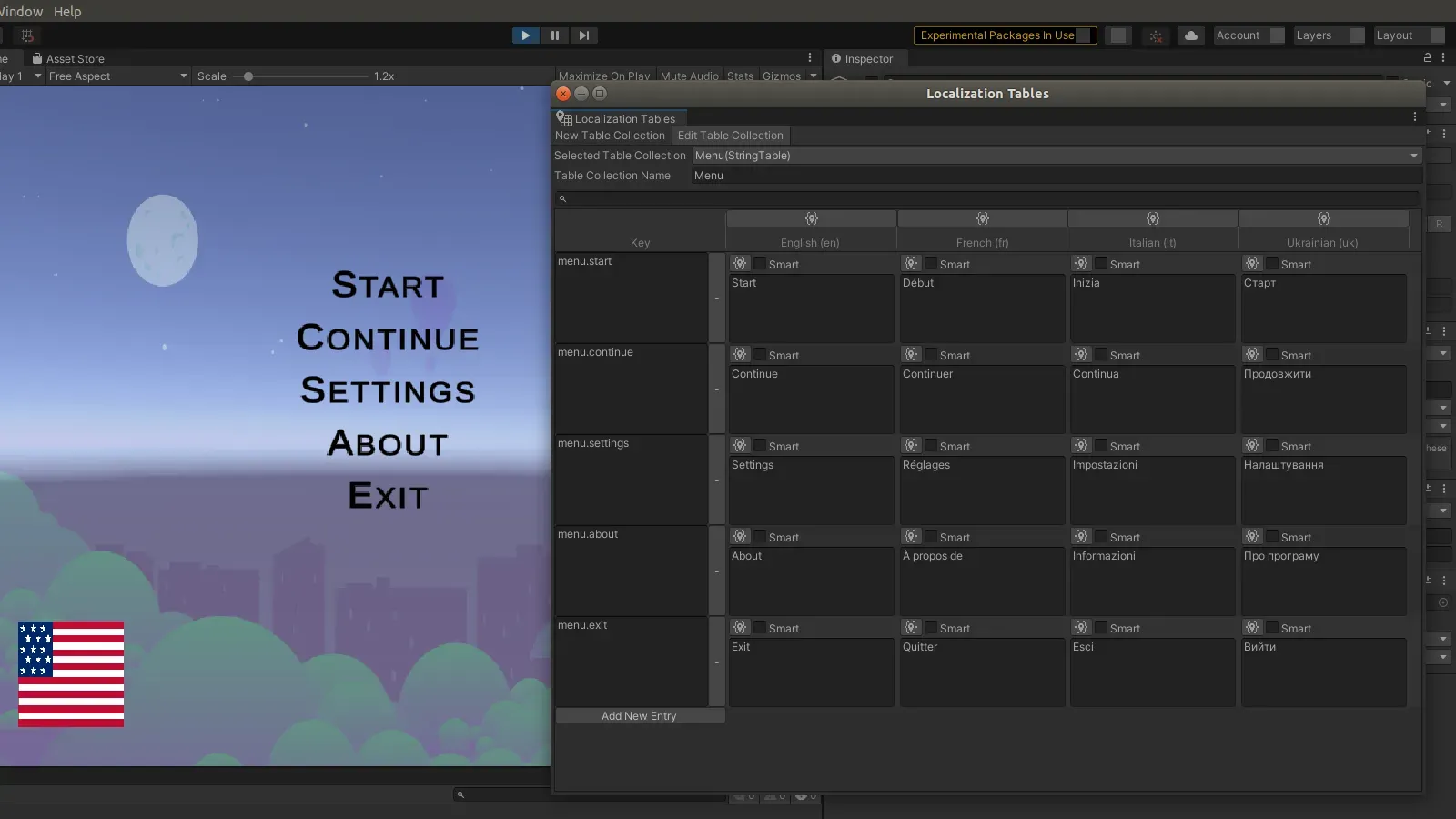Viewport: 1456px width, 819px height.
Task: Click the lock icon in the Inspector header
Action: pyautogui.click(x=1426, y=57)
